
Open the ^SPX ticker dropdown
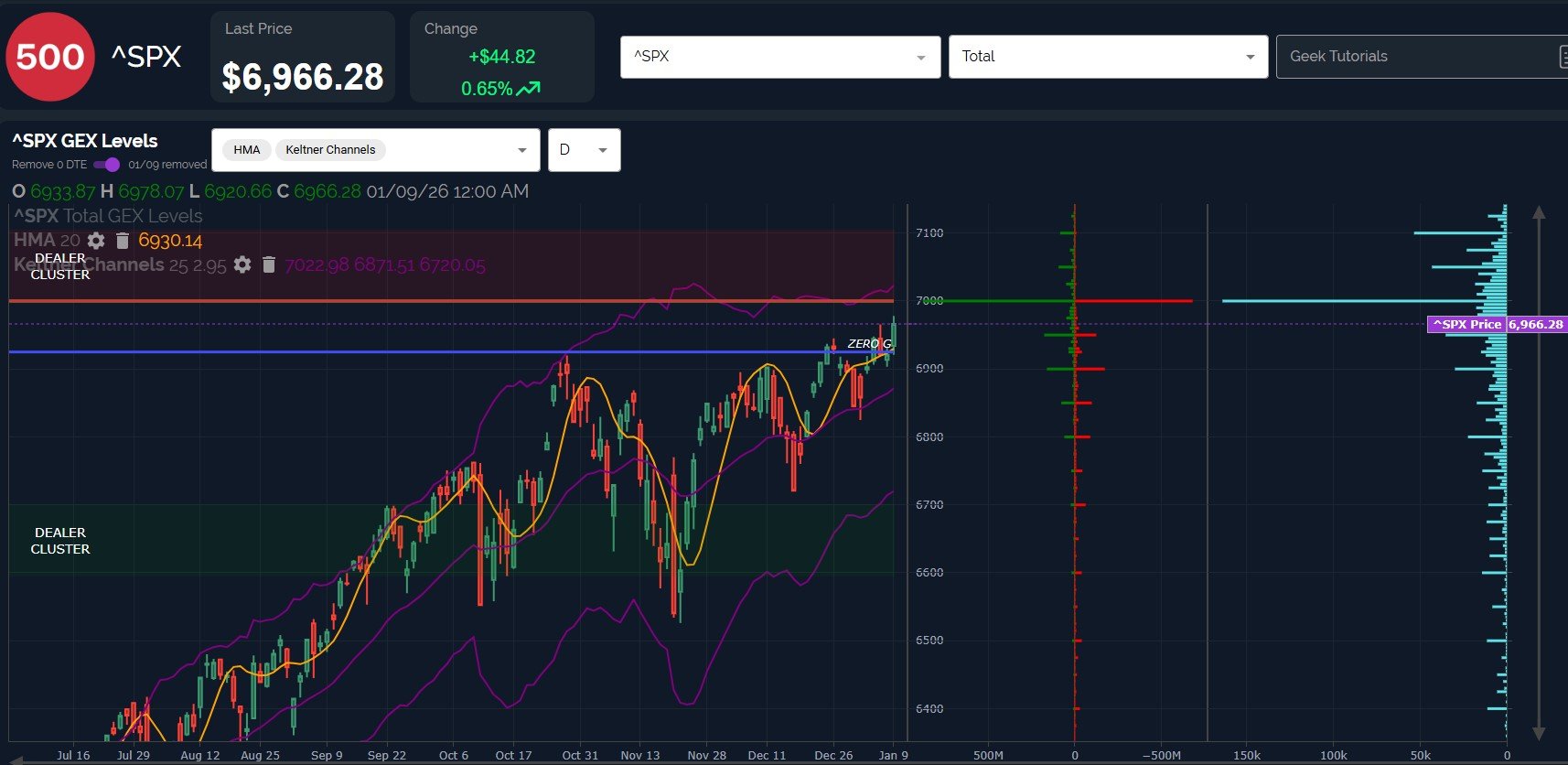(780, 57)
